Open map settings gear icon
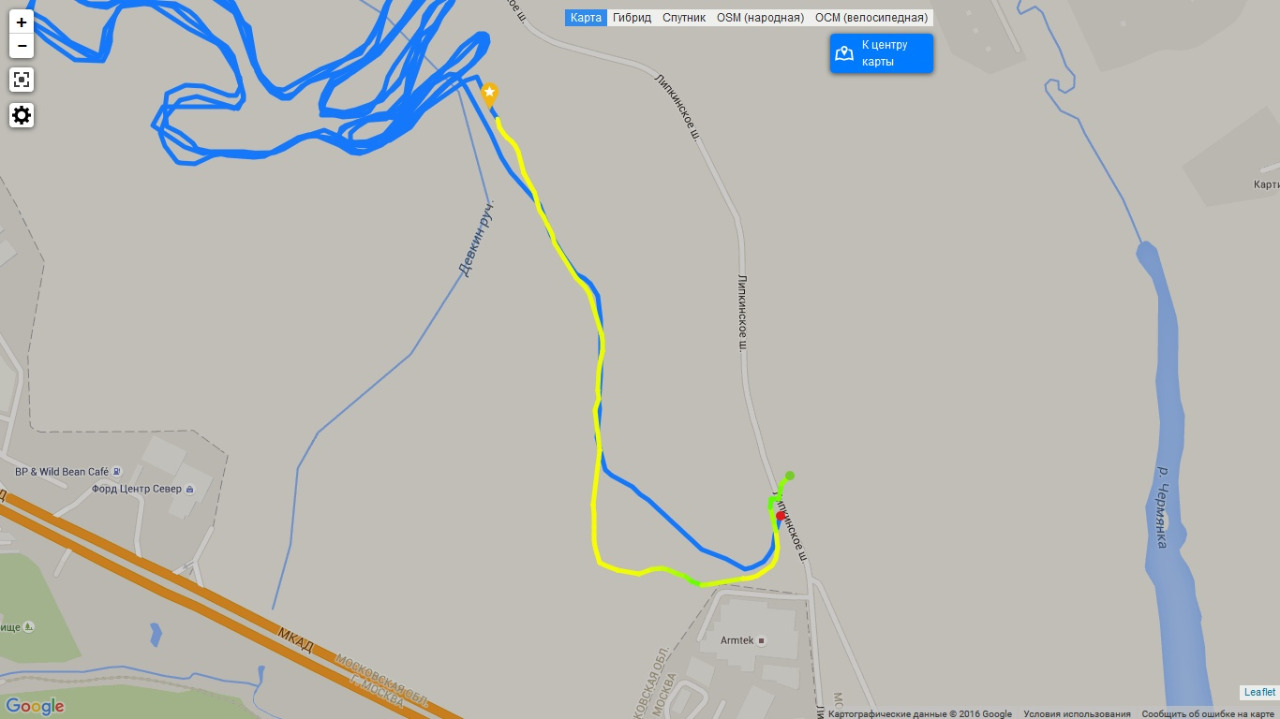The height and width of the screenshot is (719, 1280). (x=22, y=115)
